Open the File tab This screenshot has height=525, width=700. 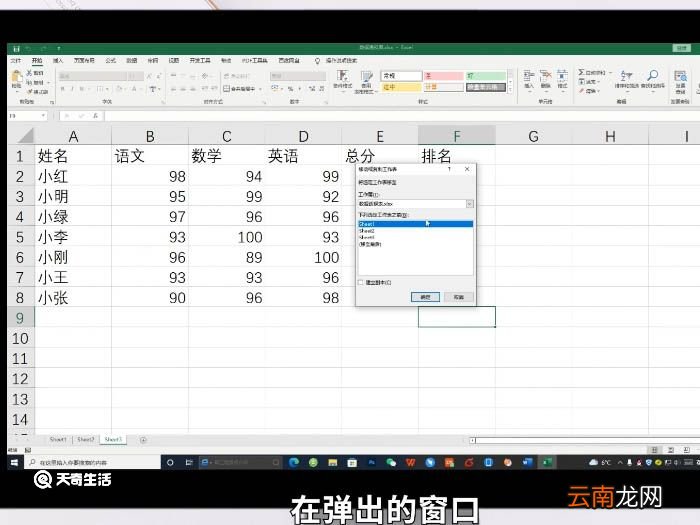[x=16, y=60]
